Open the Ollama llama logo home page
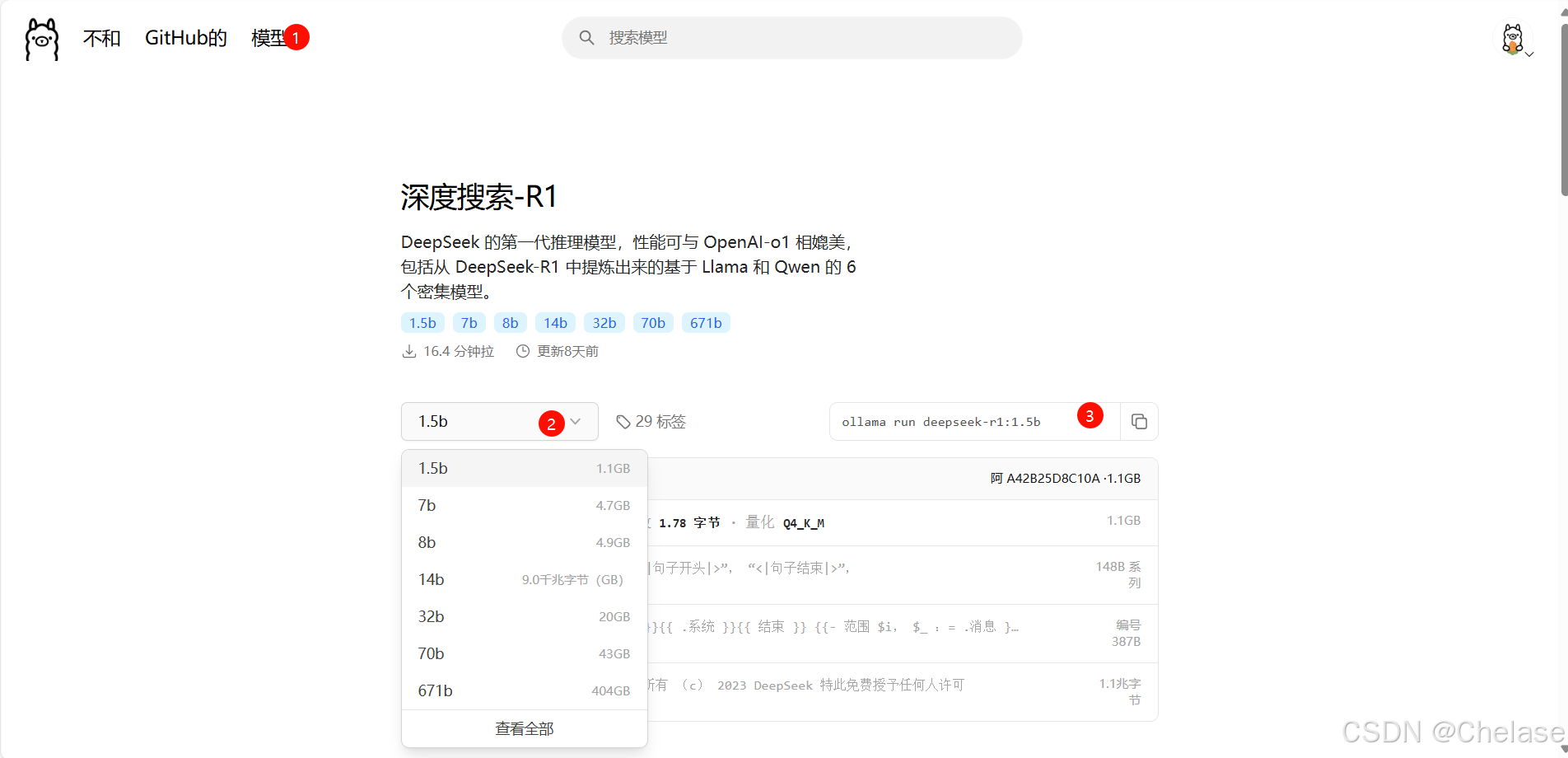This screenshot has height=758, width=1568. coord(42,39)
